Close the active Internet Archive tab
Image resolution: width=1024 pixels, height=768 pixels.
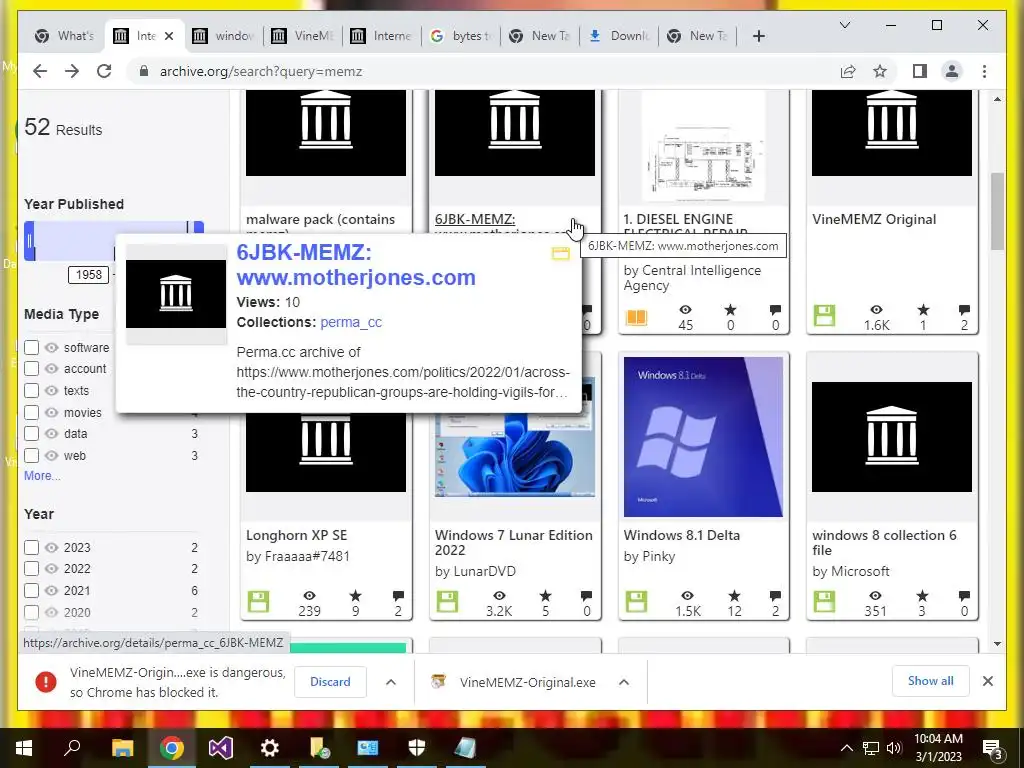point(169,36)
